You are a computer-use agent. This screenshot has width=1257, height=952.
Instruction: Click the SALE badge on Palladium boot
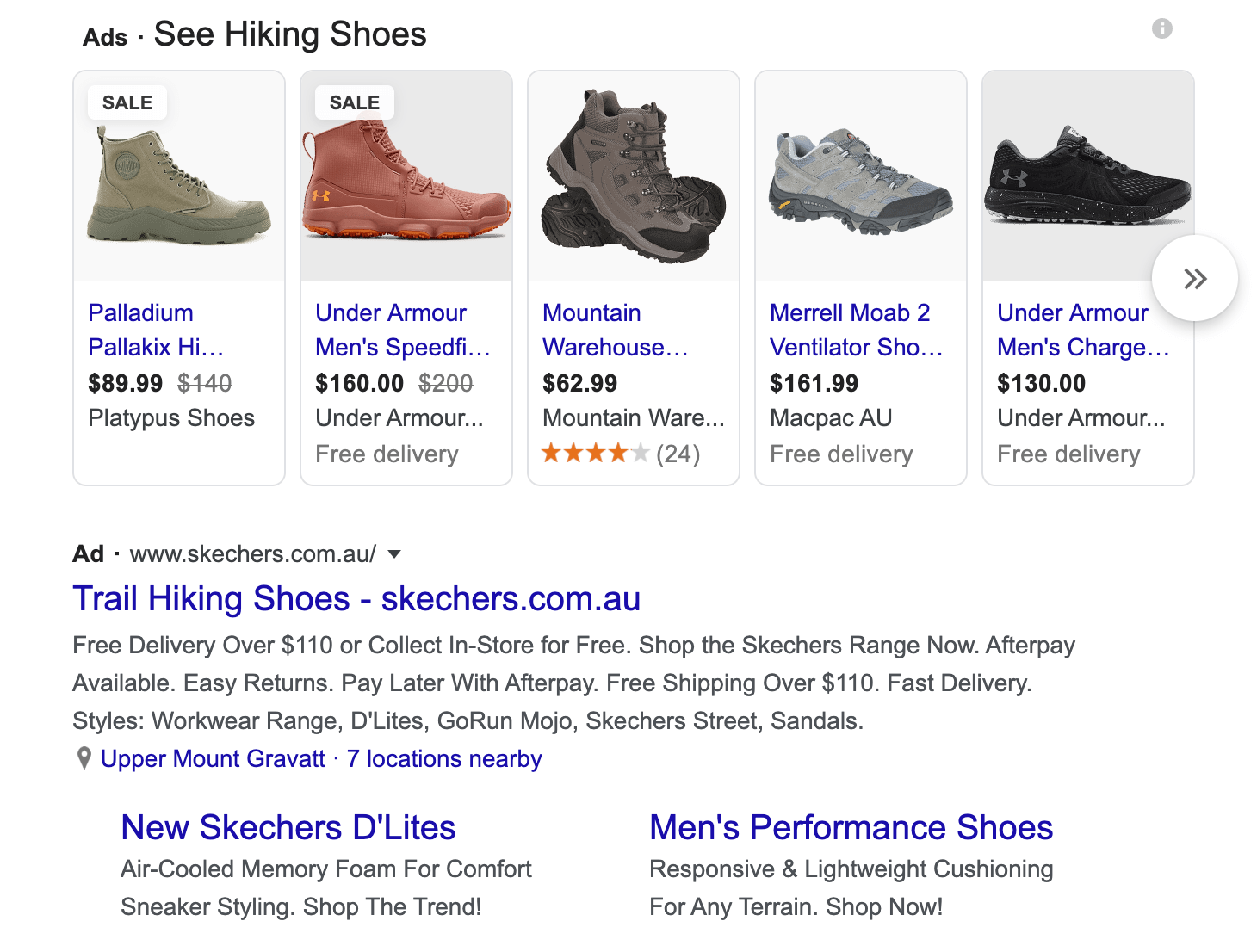point(127,102)
